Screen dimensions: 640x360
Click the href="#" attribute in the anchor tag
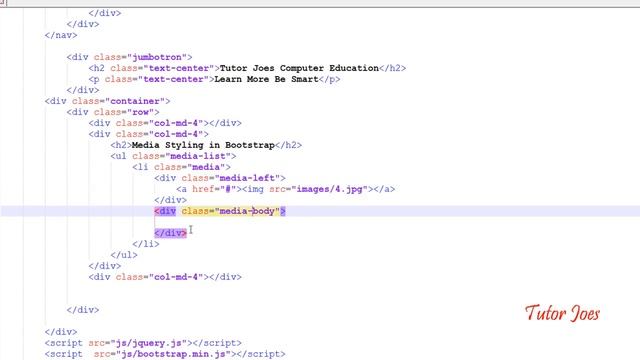pyautogui.click(x=214, y=189)
